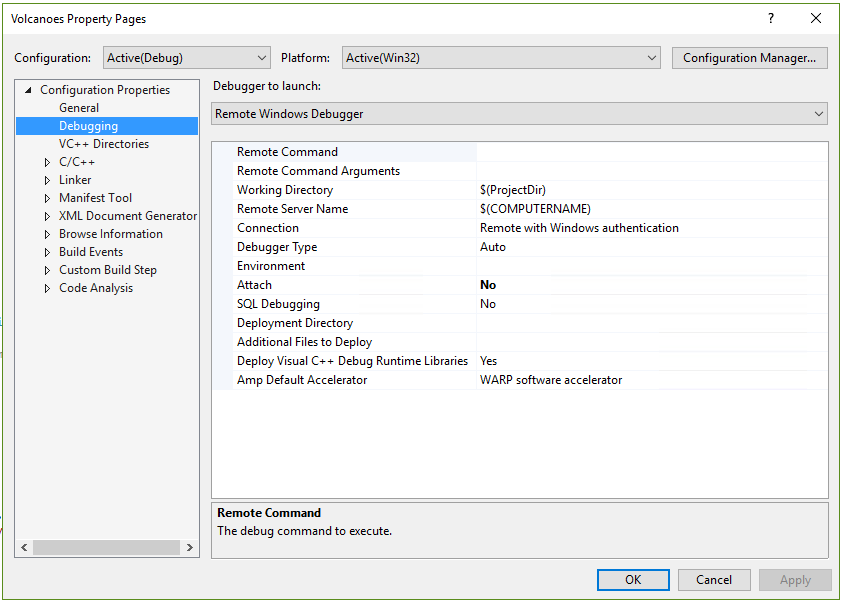The width and height of the screenshot is (844, 600).
Task: Collapse the Configuration Properties node
Action: coord(27,89)
